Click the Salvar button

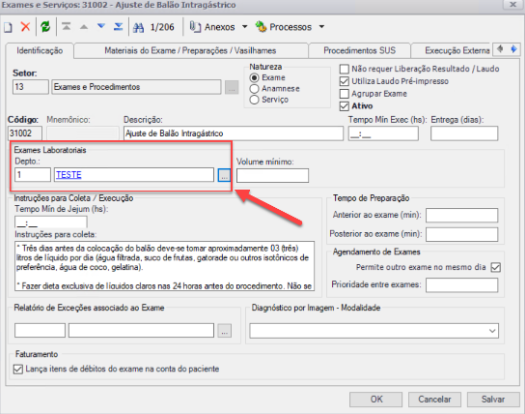(493, 400)
